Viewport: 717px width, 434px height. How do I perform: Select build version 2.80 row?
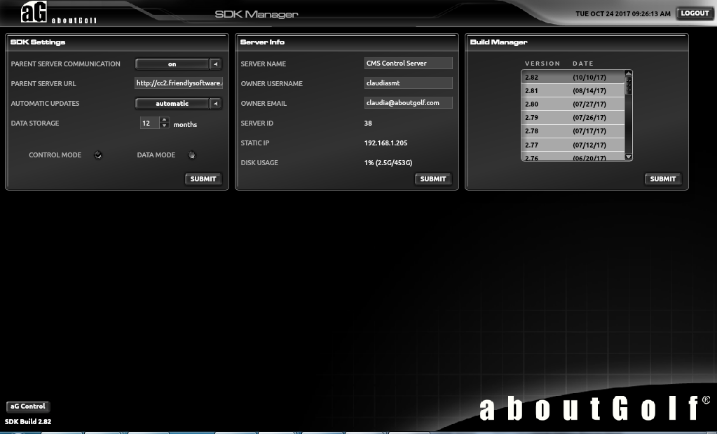pos(573,104)
